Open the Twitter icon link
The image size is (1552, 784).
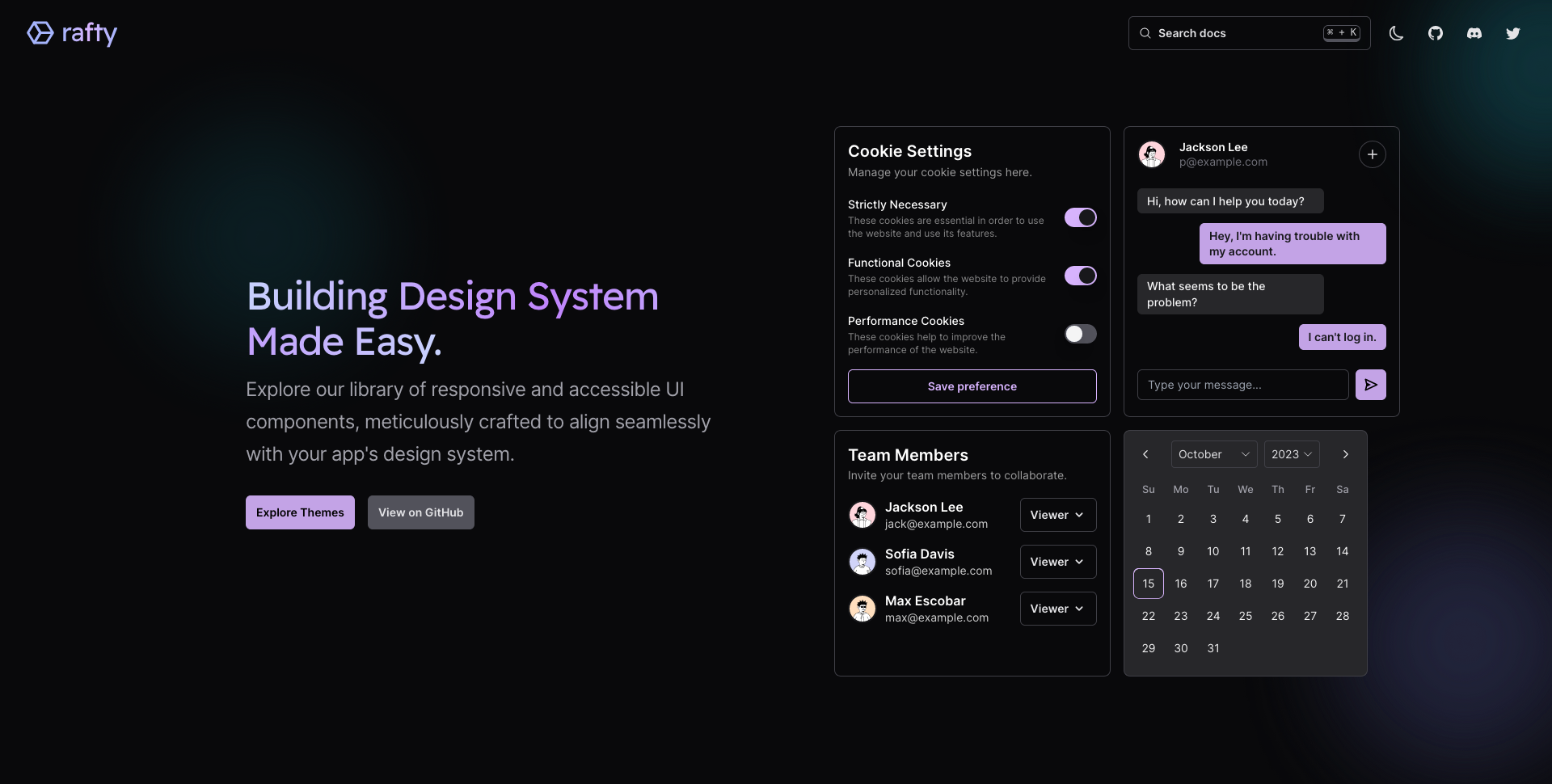point(1512,33)
